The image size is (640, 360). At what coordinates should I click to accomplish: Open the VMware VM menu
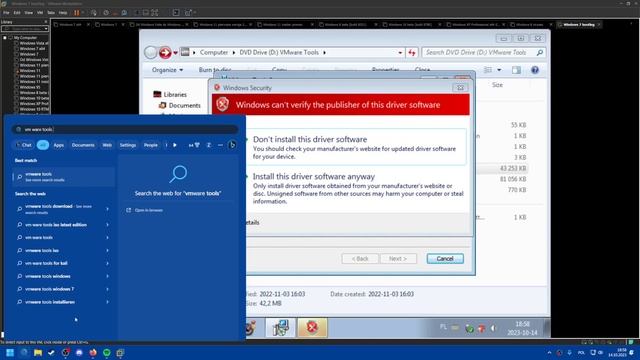40,13
